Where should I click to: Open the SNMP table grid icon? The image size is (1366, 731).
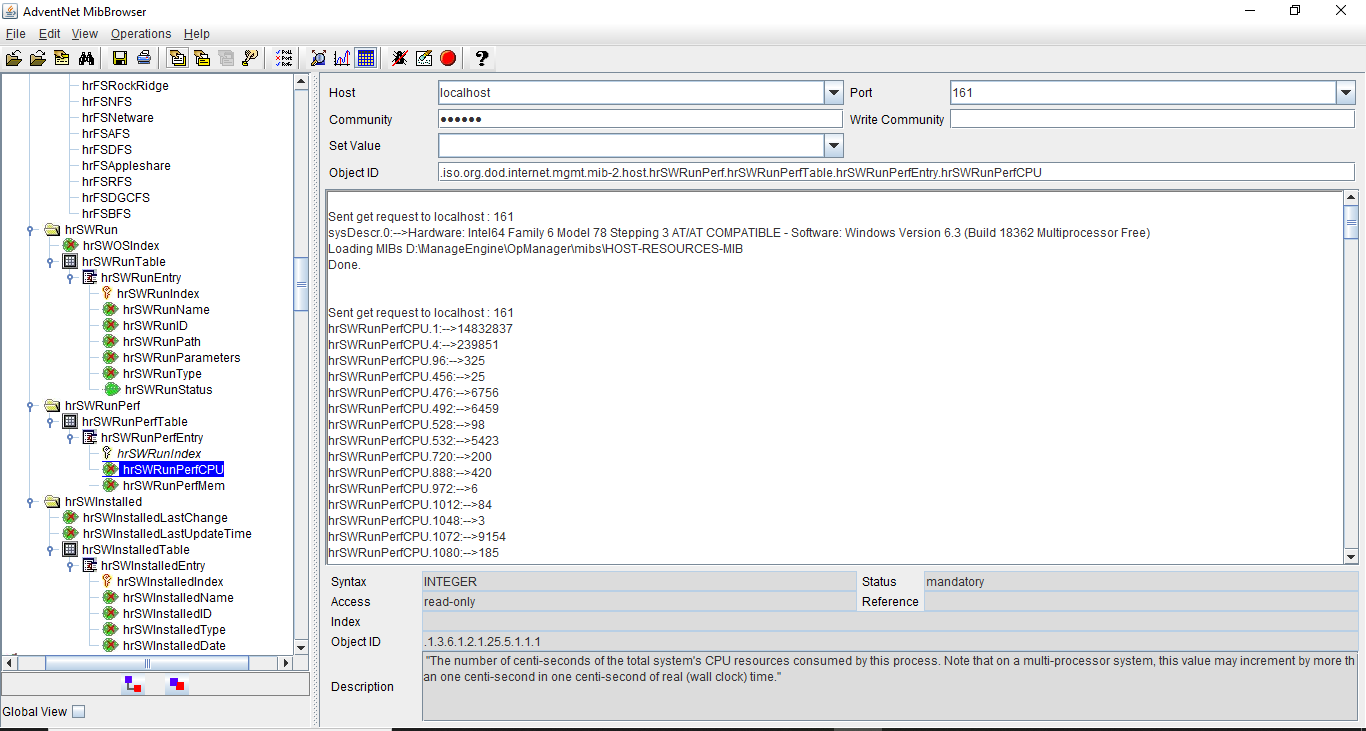tap(366, 58)
